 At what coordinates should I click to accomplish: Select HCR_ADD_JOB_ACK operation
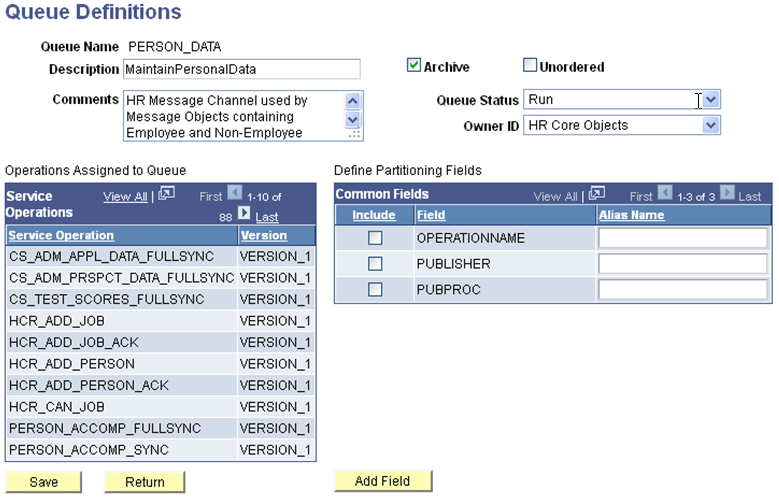[x=160, y=342]
